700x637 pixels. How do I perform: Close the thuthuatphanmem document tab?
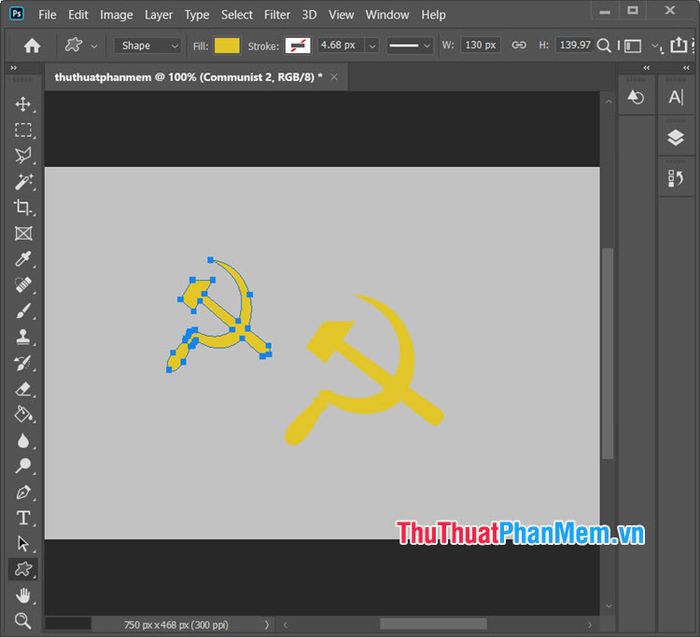click(334, 77)
